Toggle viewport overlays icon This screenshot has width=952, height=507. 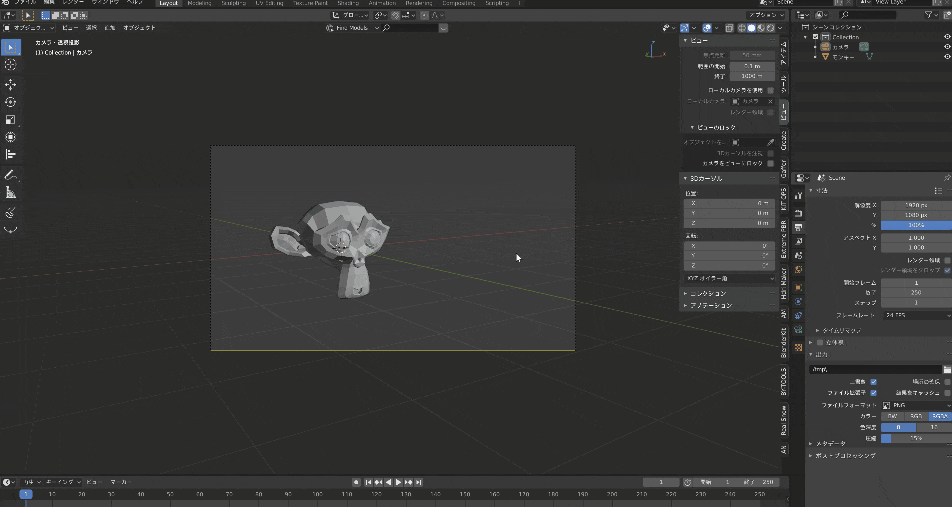click(x=707, y=28)
